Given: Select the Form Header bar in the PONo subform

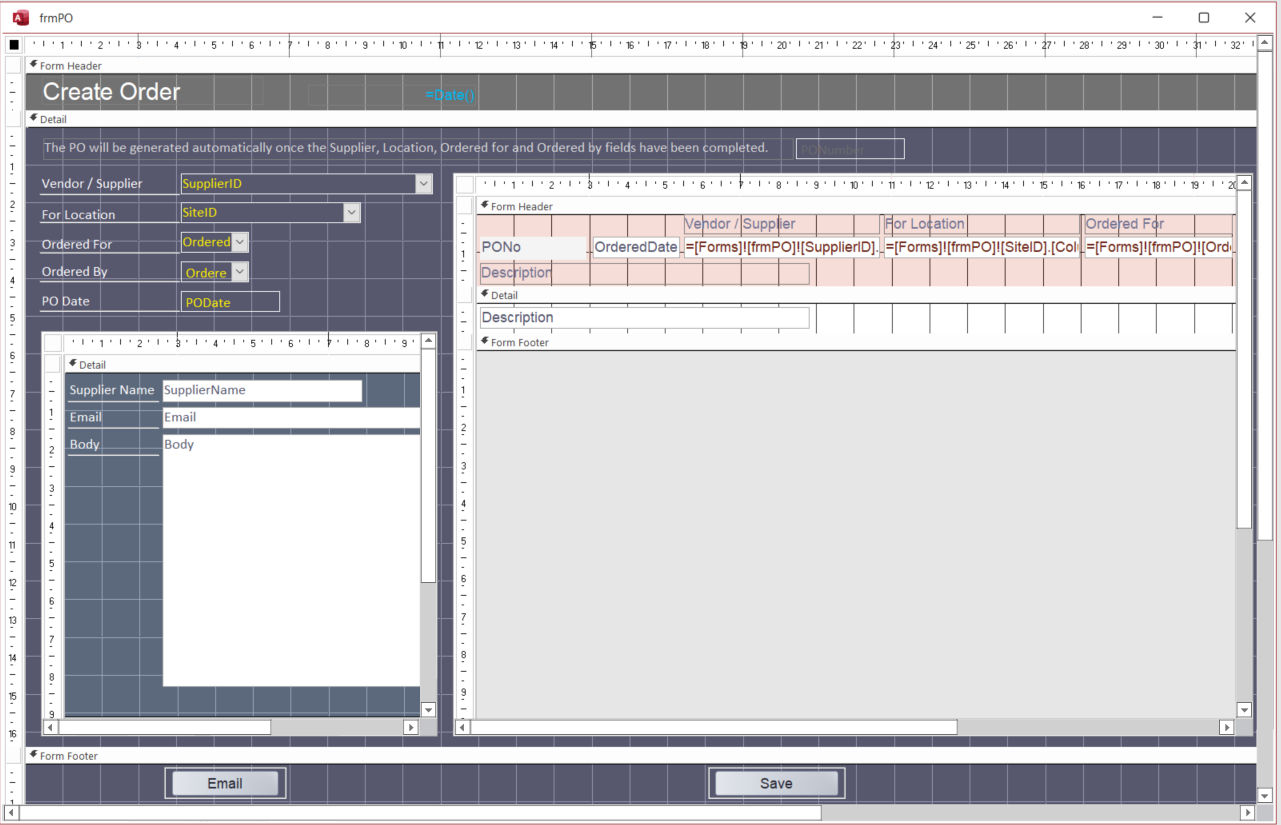Looking at the screenshot, I should 856,206.
